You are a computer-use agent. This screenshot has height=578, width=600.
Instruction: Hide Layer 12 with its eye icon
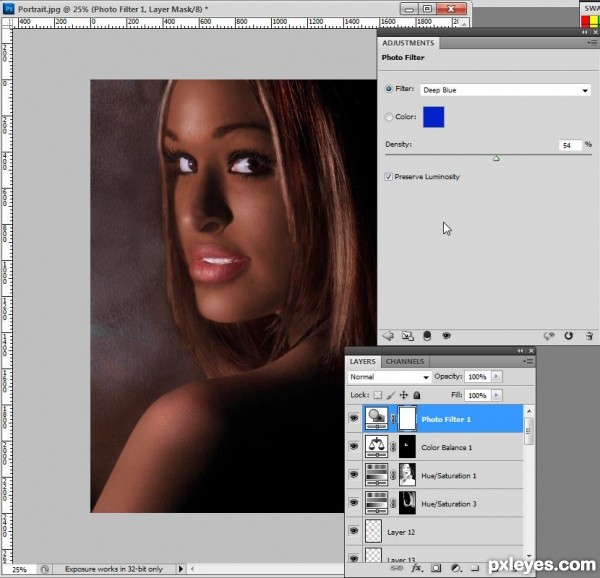point(354,531)
